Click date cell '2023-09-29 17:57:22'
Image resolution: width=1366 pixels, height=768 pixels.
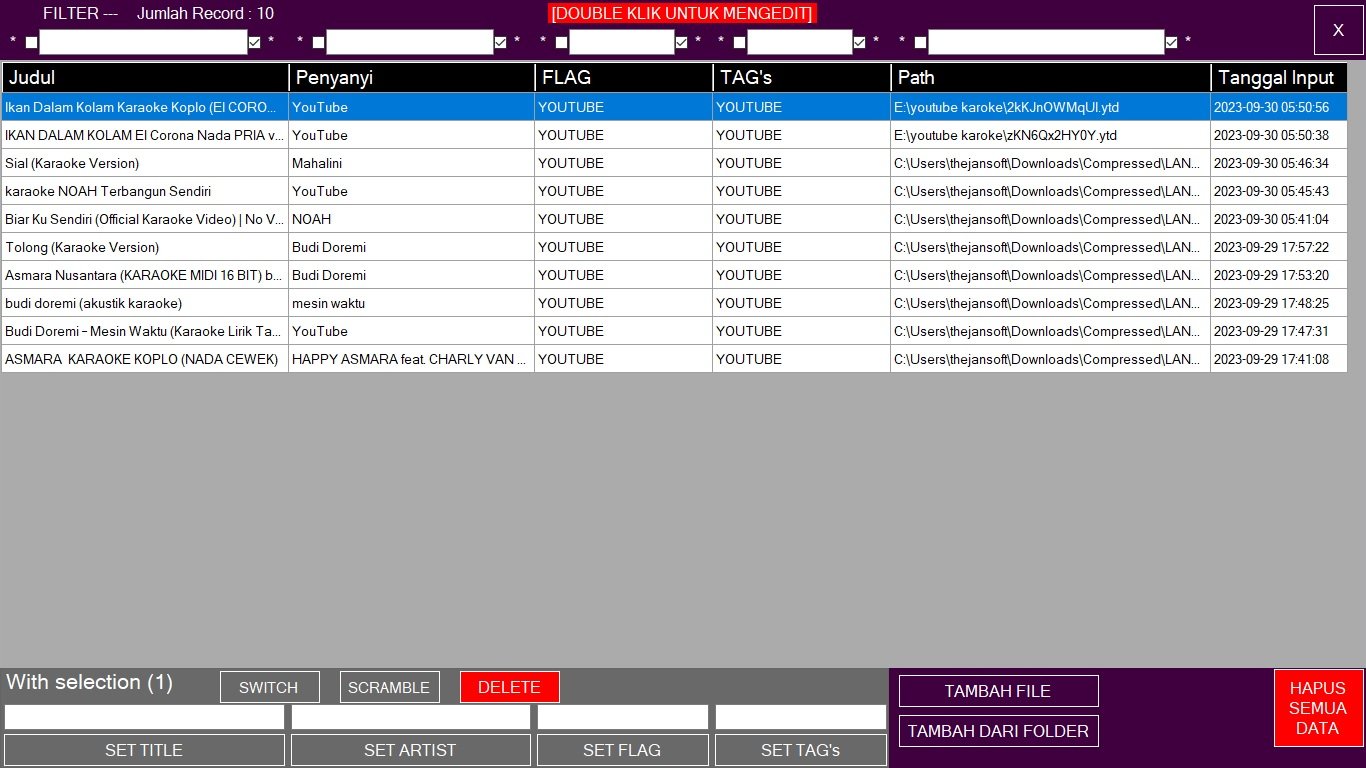[x=1279, y=247]
